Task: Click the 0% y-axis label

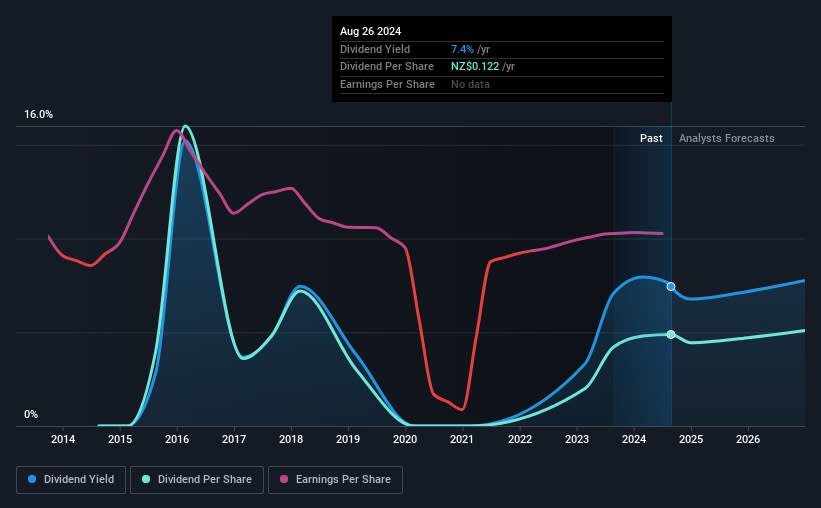Action: click(31, 414)
